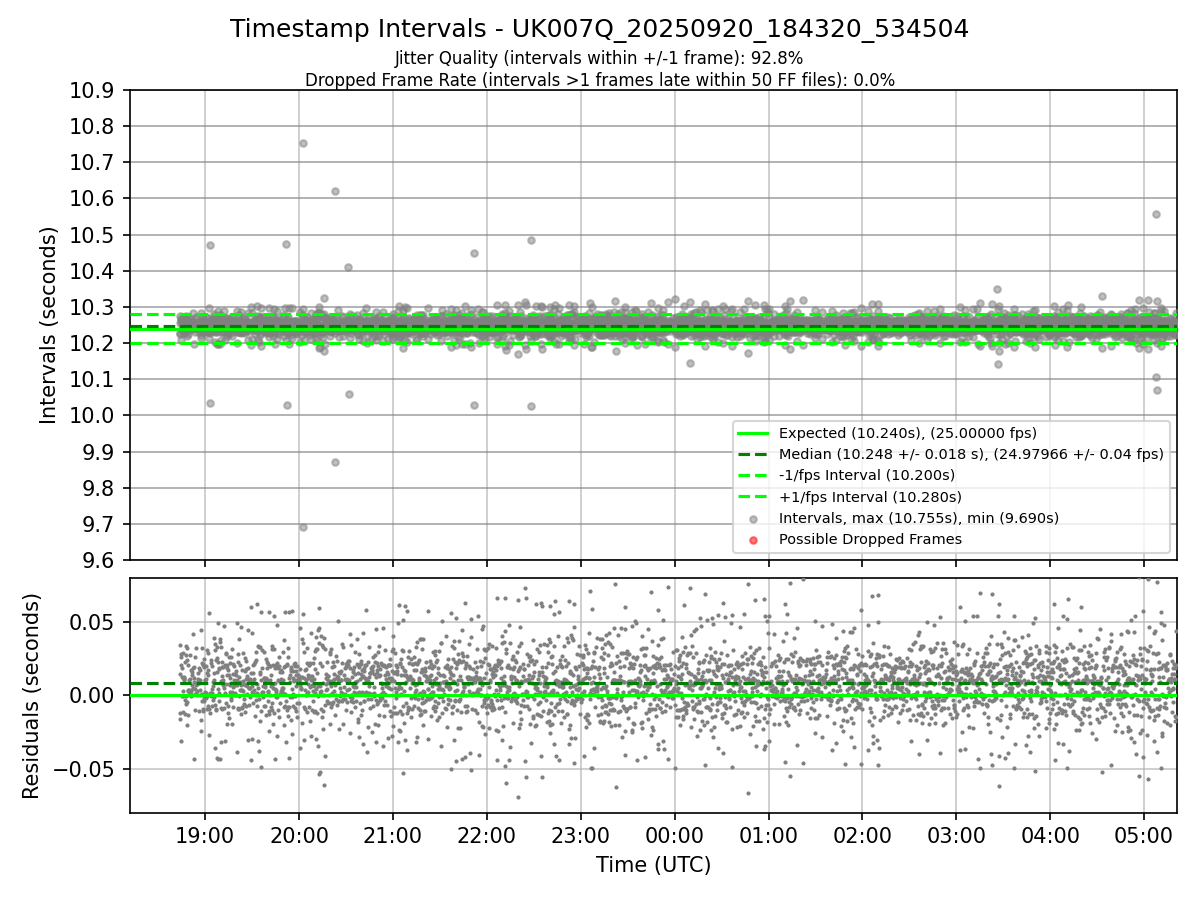The width and height of the screenshot is (1200, 900).
Task: Click the x-axis time label '03:00'
Action: coord(957,834)
